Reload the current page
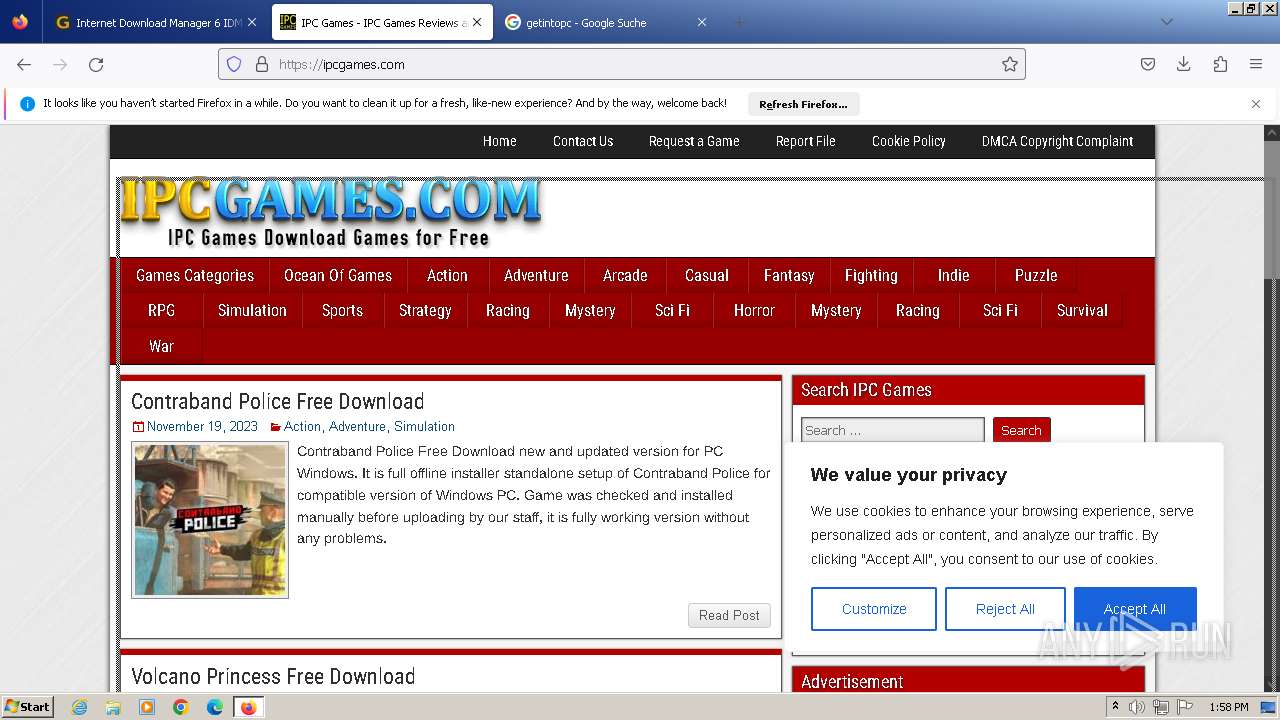The height and width of the screenshot is (720, 1280). coord(96,64)
